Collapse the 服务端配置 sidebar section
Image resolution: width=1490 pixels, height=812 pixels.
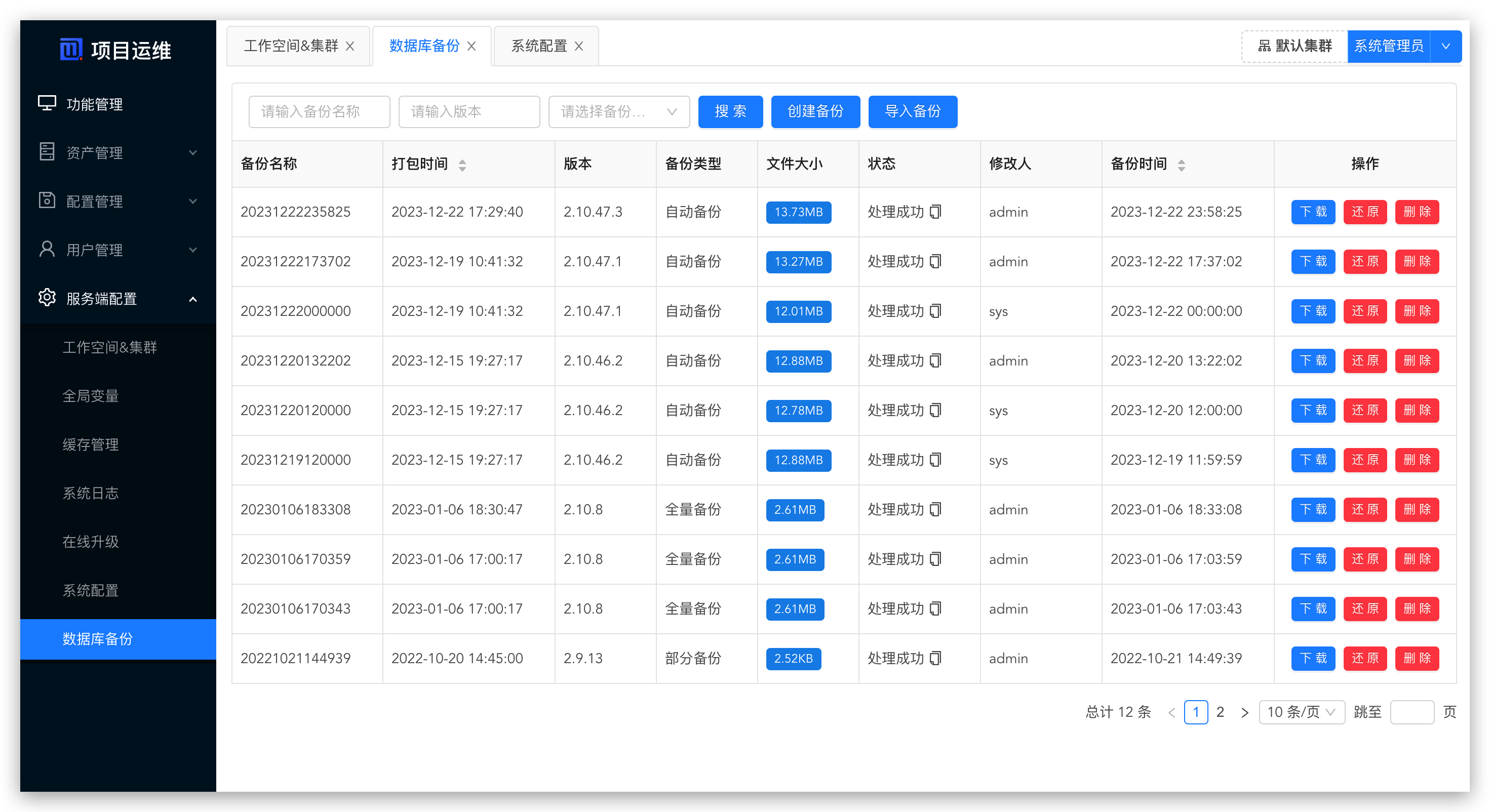(x=193, y=299)
